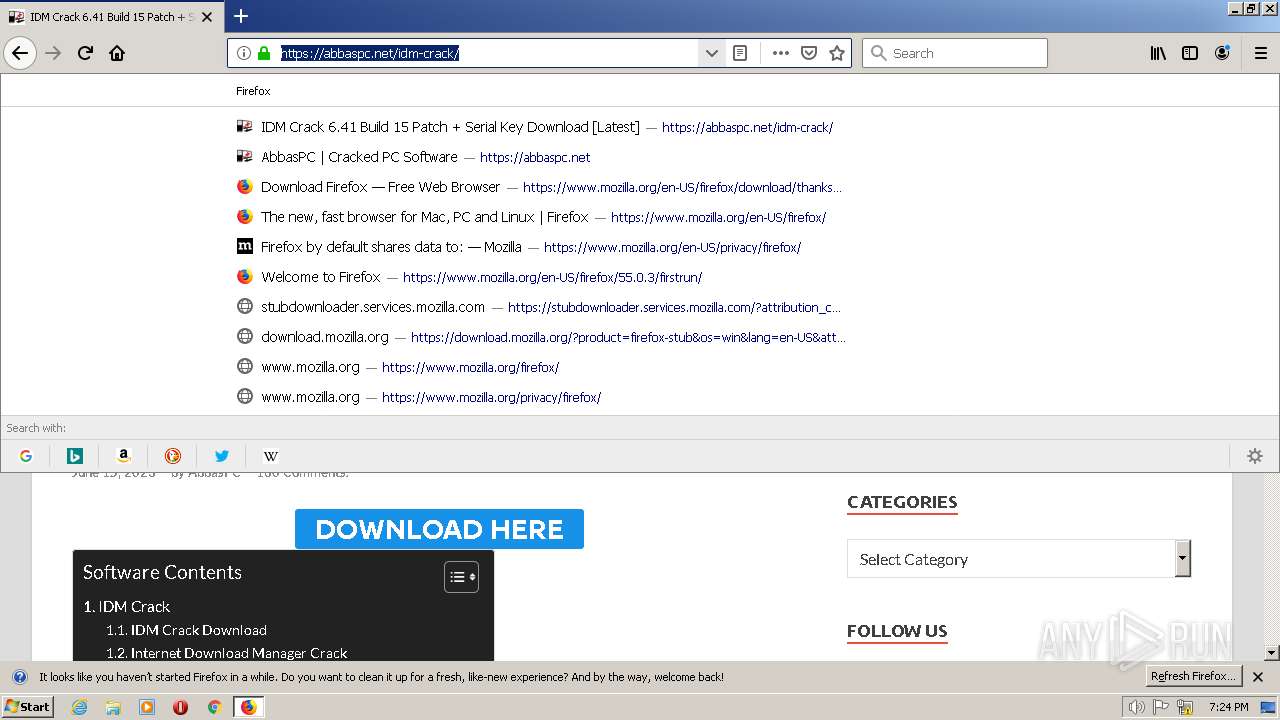Click the Forward navigation arrow
1280x720 pixels.
53,53
